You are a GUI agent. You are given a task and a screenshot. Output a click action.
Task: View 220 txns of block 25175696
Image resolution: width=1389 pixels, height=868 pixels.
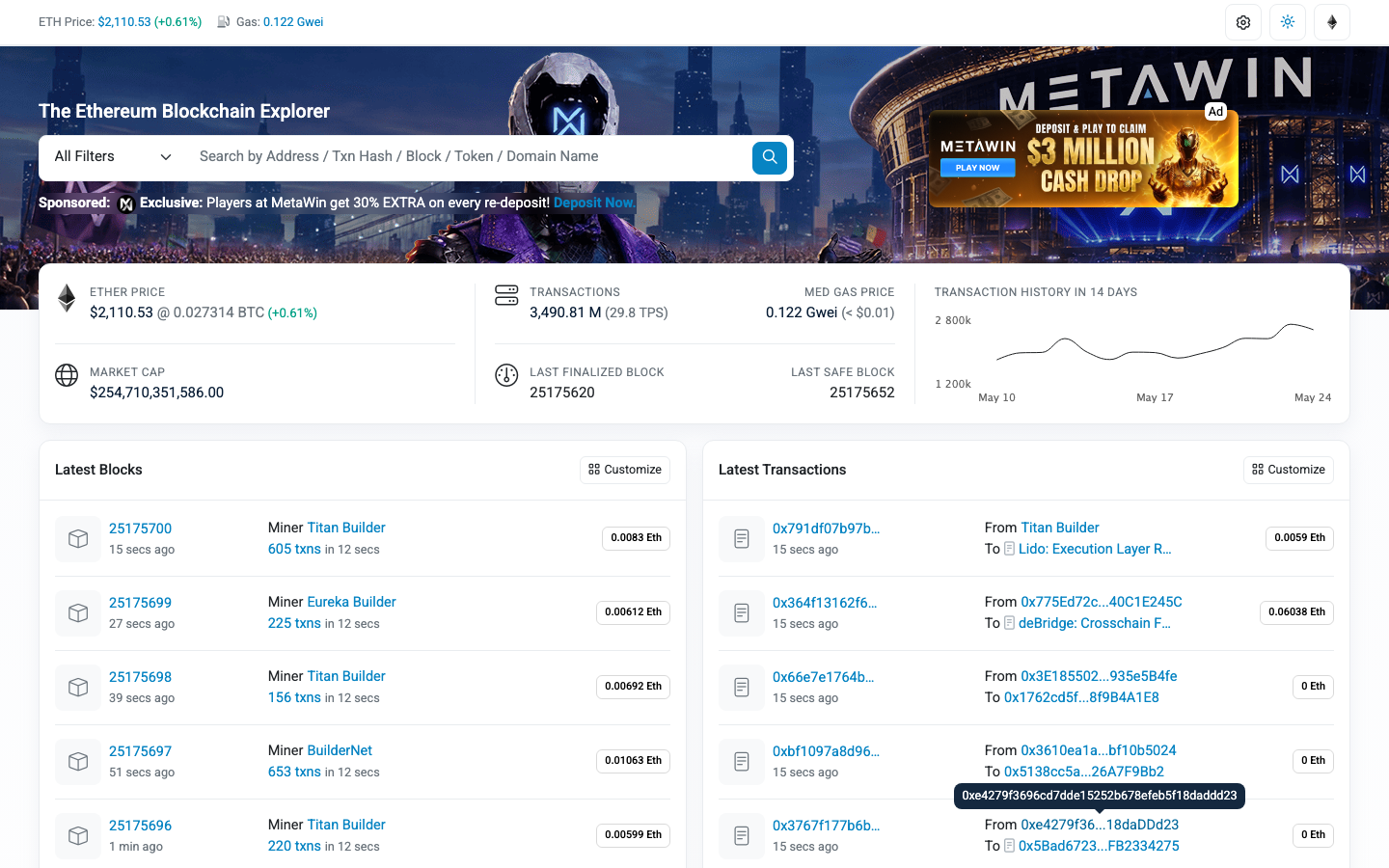pos(294,846)
